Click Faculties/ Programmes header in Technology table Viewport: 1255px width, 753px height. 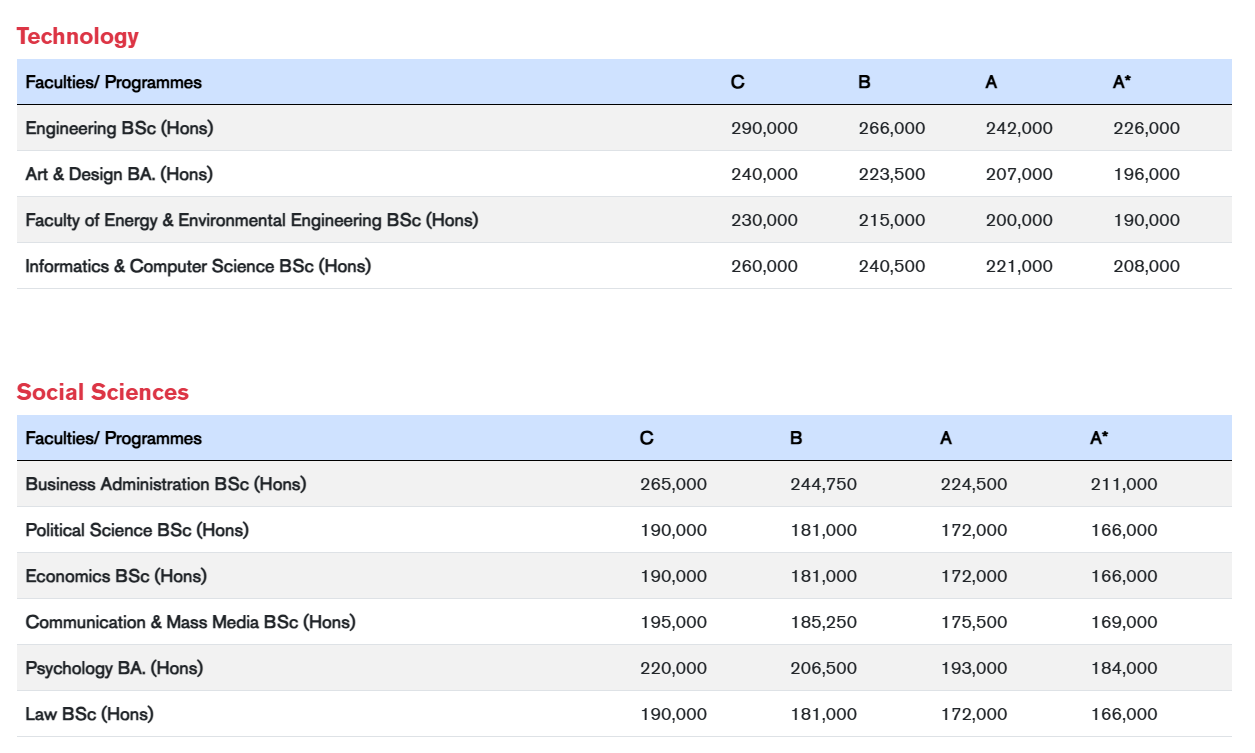pos(113,82)
